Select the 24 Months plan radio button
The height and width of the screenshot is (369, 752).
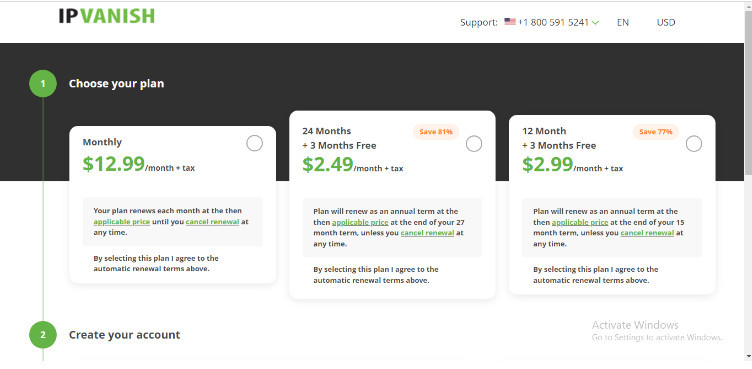click(474, 143)
